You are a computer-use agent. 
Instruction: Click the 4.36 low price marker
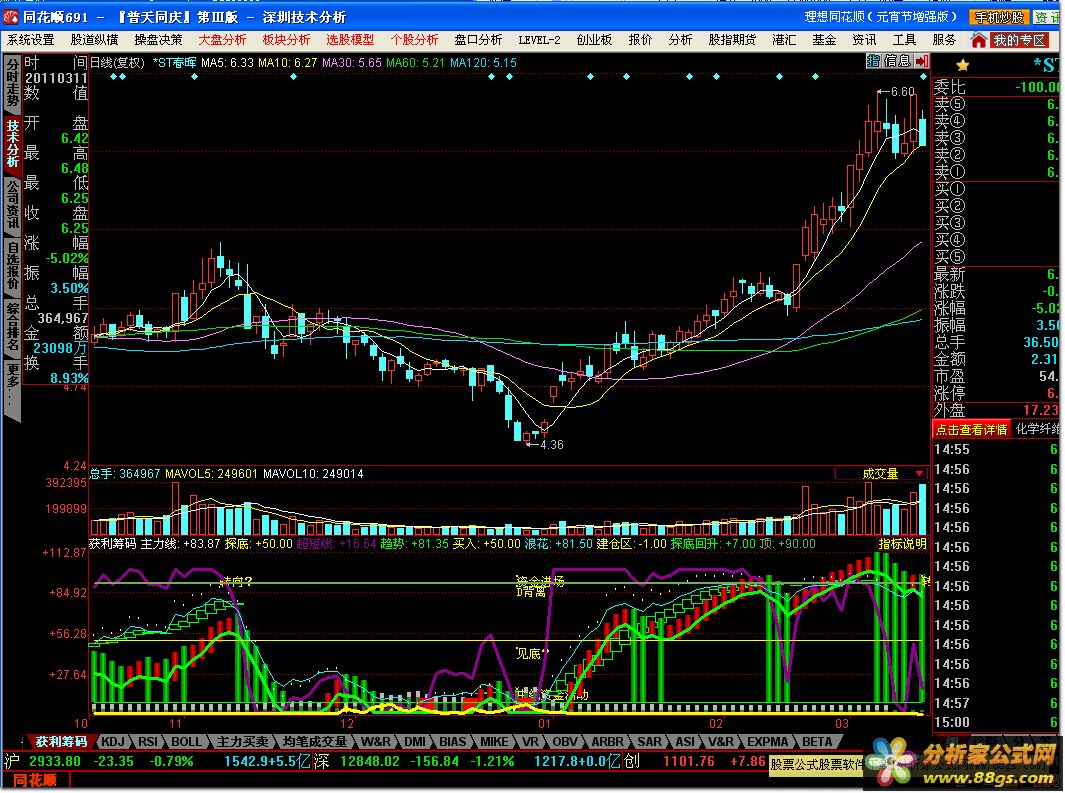(x=545, y=445)
